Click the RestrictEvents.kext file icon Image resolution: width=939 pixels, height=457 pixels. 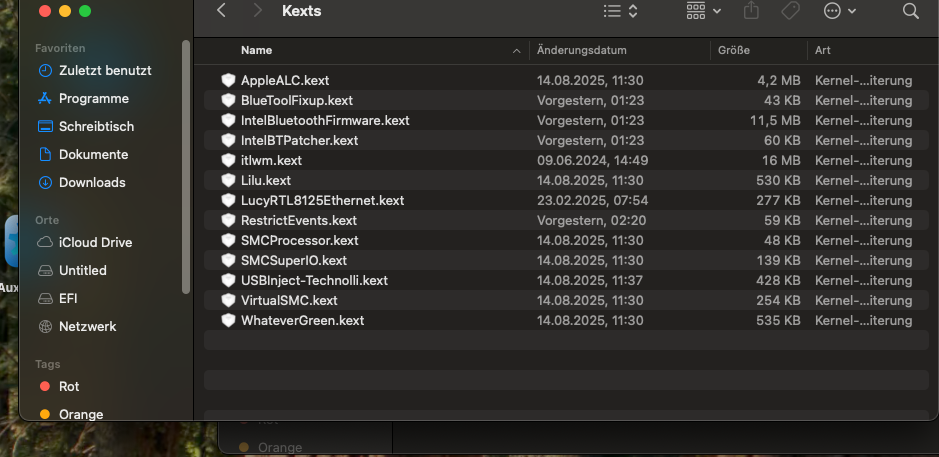(228, 220)
